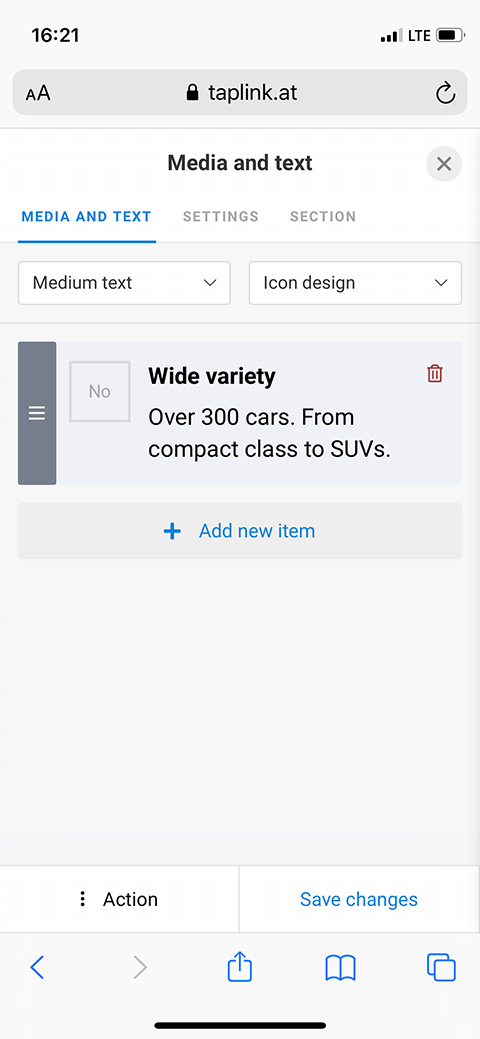The image size is (480, 1039).
Task: Tap the taplink.at address bar
Action: tap(240, 92)
